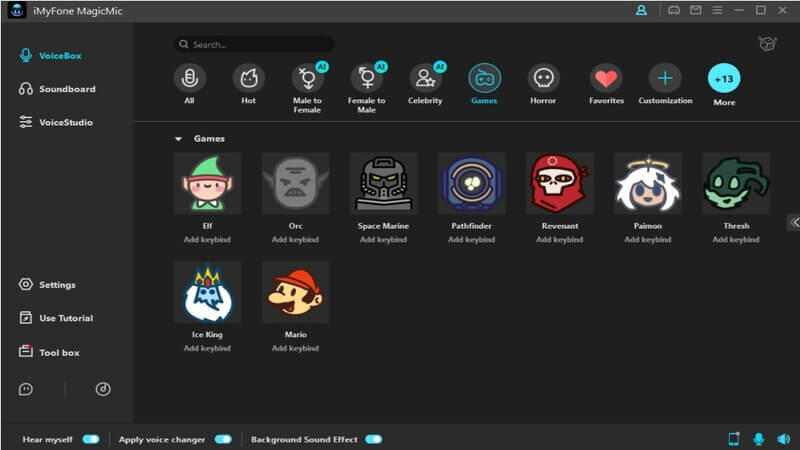The width and height of the screenshot is (800, 450).
Task: Open the hamburger menu in title bar
Action: [x=717, y=10]
